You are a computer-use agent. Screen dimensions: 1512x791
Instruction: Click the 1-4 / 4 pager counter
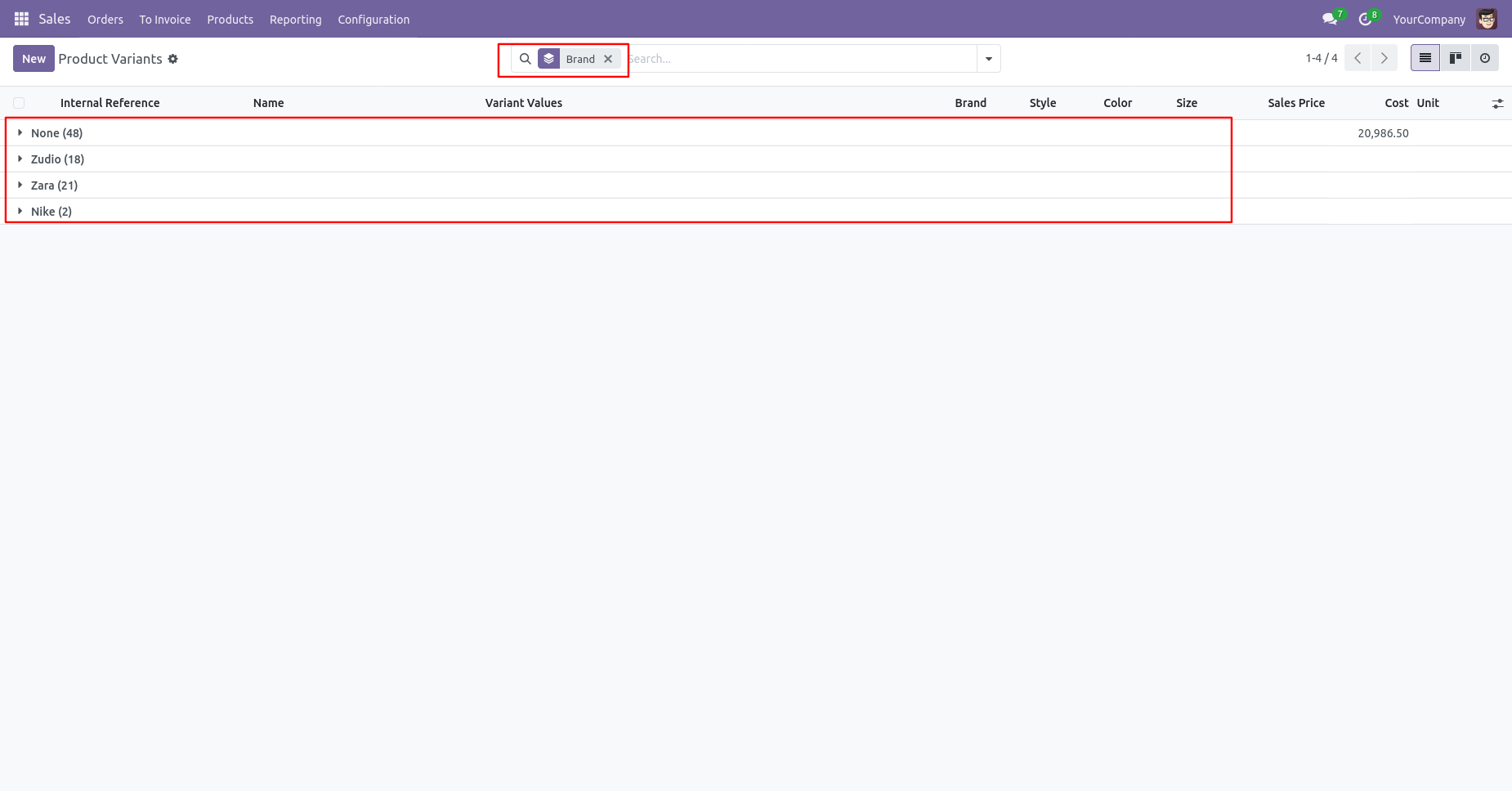tap(1322, 58)
